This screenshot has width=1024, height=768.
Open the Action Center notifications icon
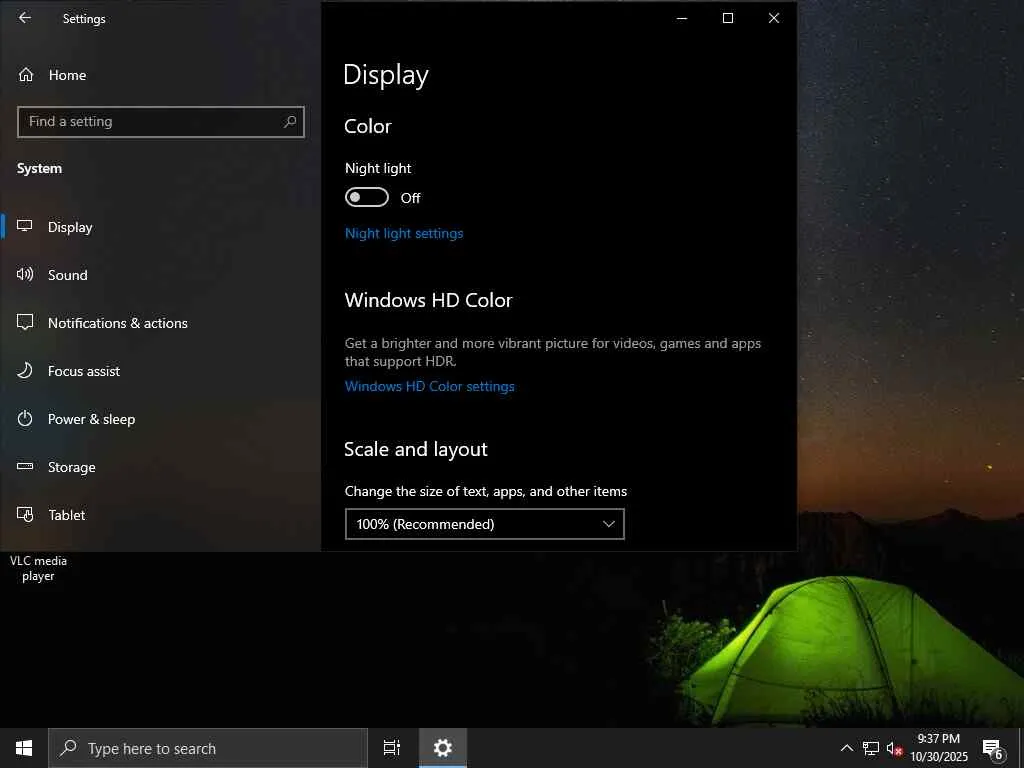(993, 749)
